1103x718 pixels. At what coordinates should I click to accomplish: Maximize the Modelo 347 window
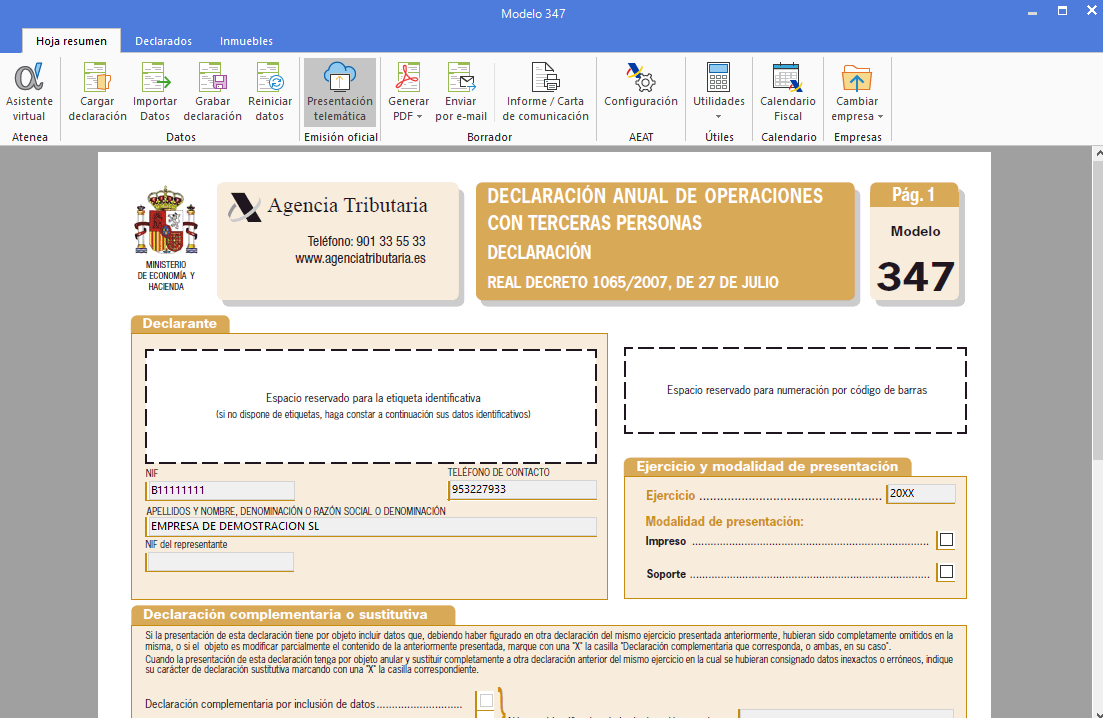(x=1062, y=11)
